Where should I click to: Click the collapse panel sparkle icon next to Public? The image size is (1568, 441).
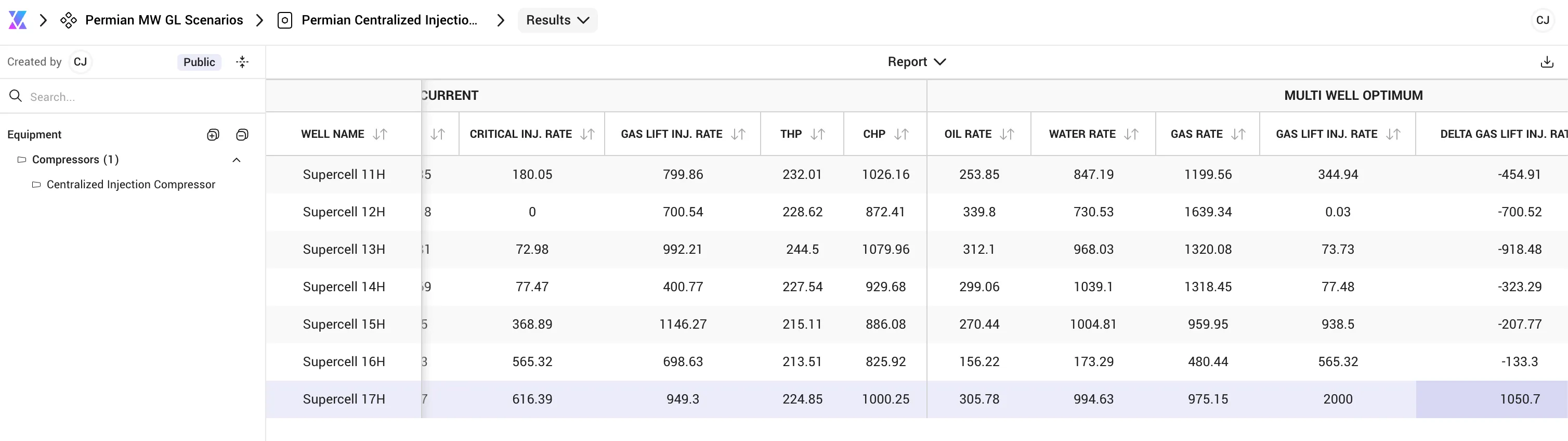[242, 62]
